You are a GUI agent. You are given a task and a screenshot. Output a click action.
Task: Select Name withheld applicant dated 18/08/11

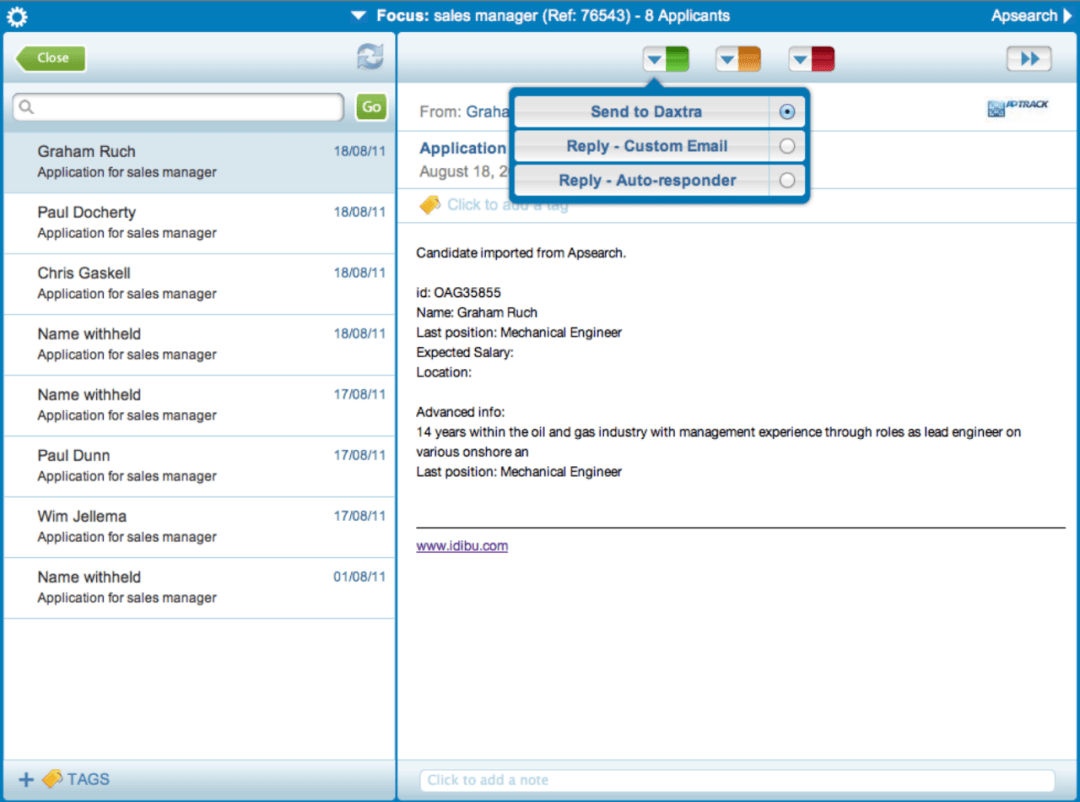(199, 345)
